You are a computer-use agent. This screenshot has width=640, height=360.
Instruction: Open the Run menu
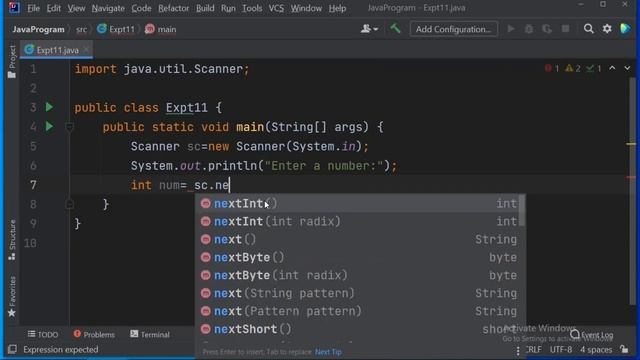(228, 8)
